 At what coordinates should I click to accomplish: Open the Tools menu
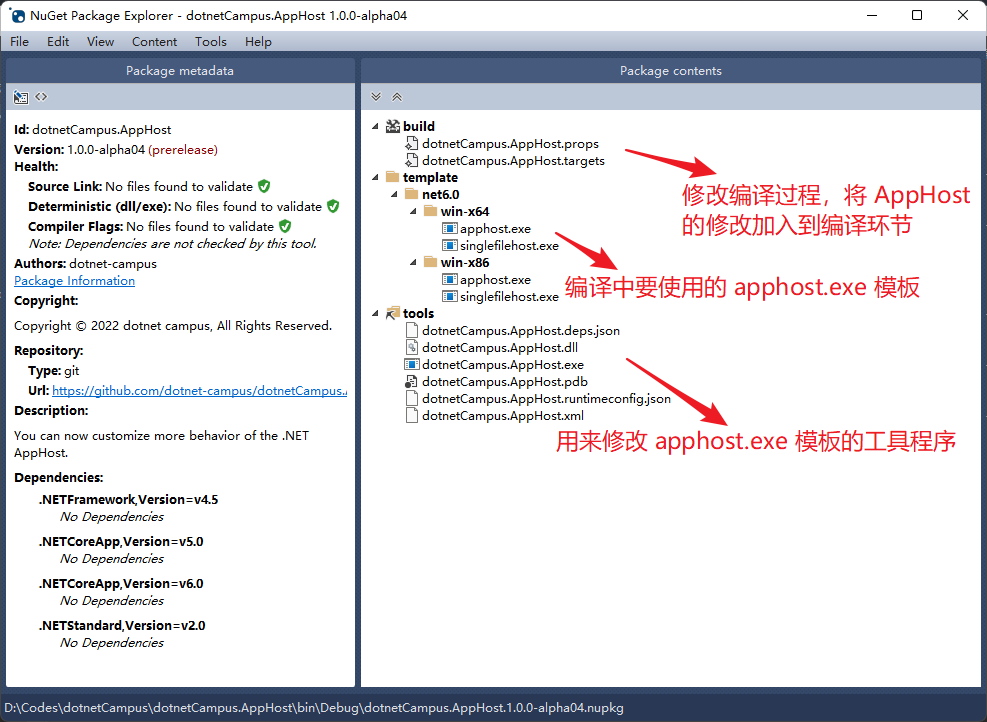pos(210,41)
